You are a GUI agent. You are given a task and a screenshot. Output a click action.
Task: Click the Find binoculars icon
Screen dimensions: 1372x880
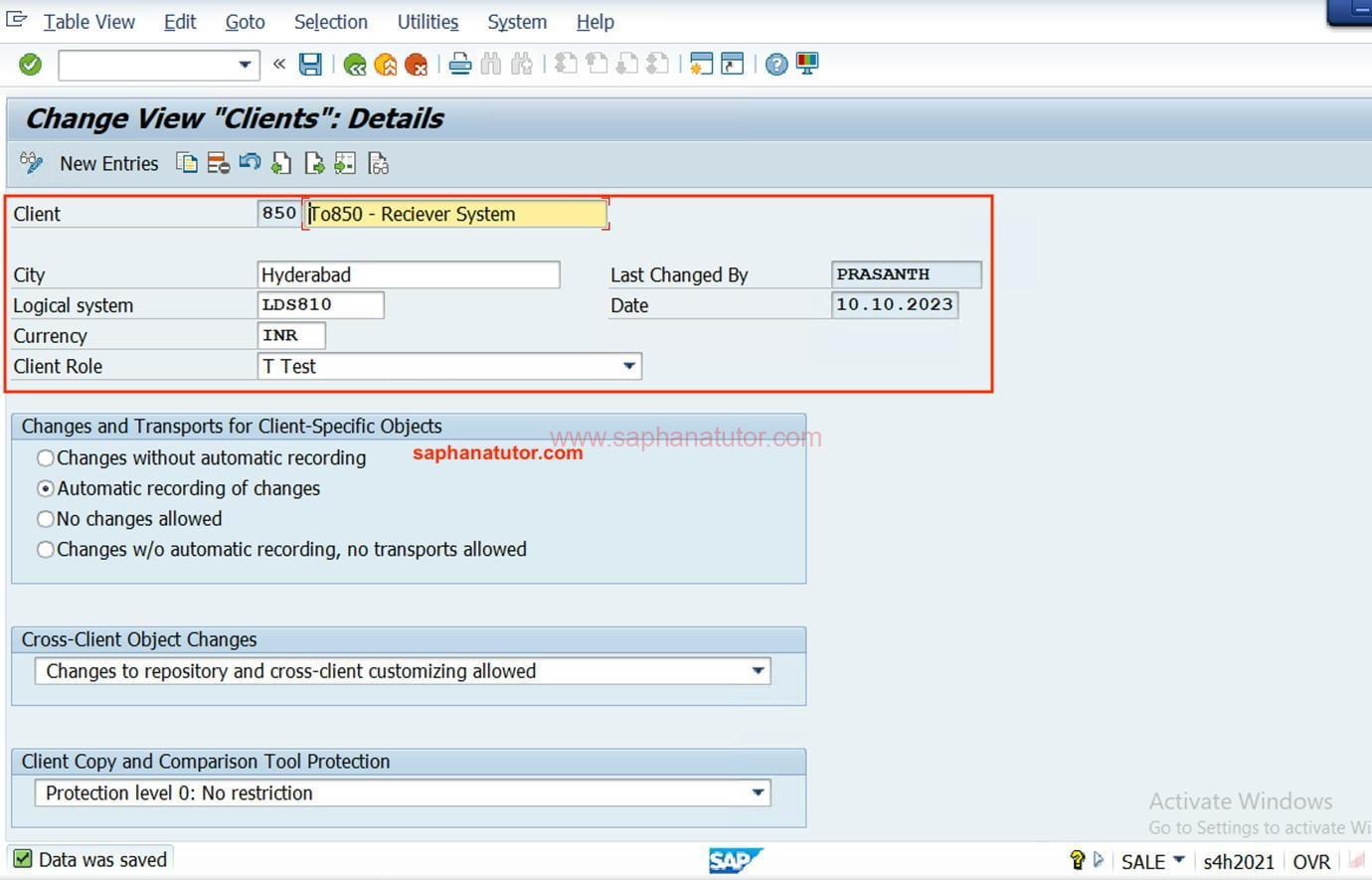tap(490, 65)
